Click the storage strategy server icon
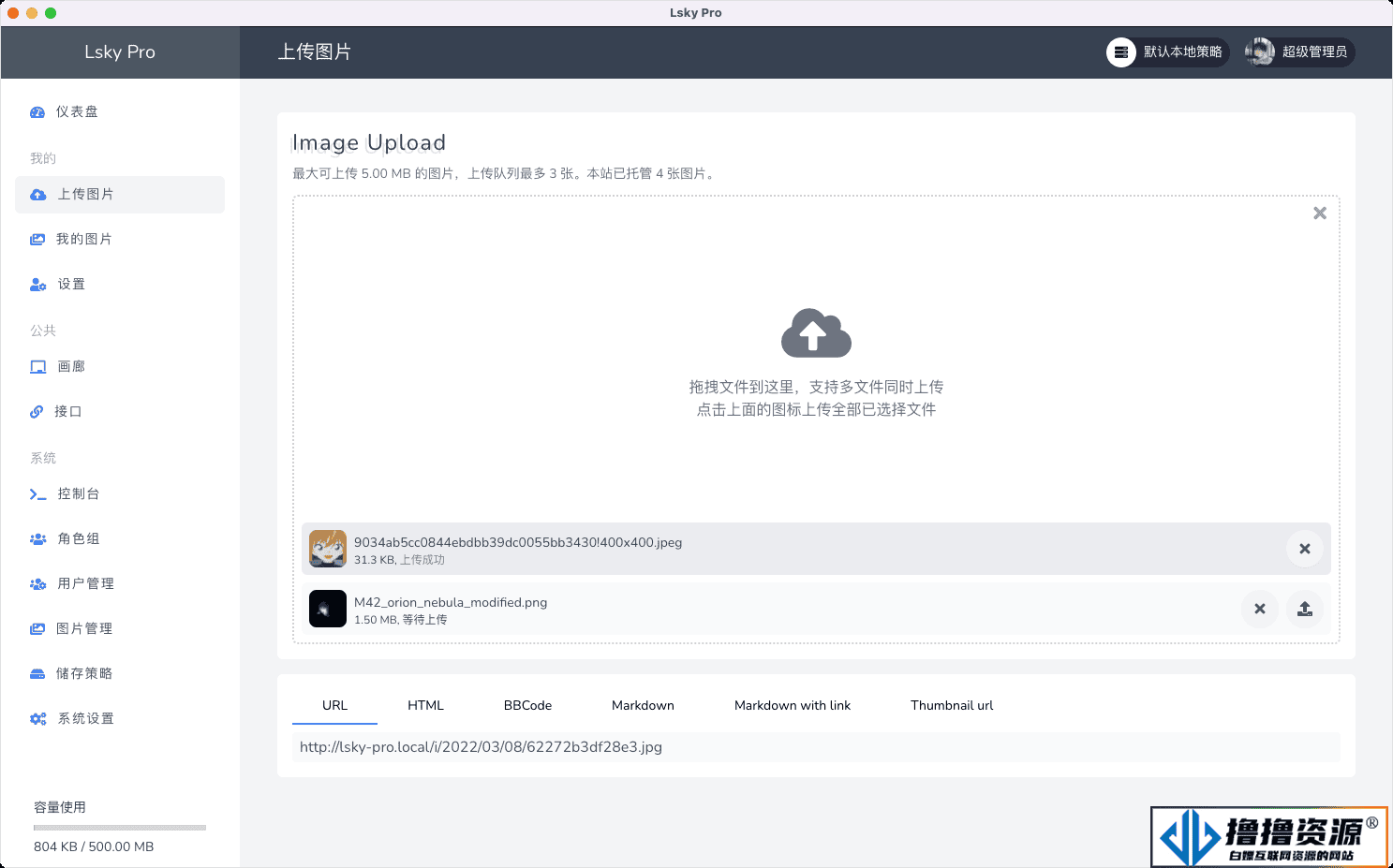 pyautogui.click(x=1121, y=52)
